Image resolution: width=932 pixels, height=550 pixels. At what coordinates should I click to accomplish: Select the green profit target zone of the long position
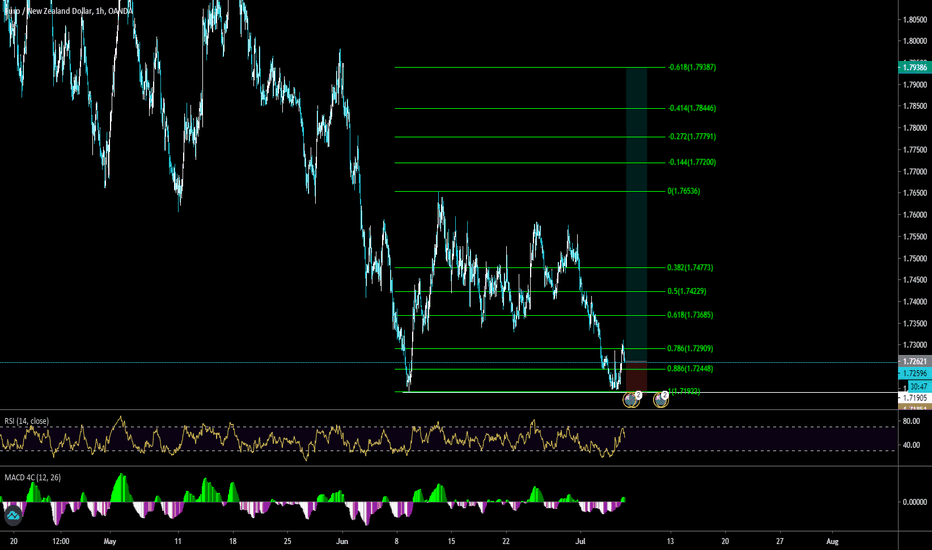(x=637, y=214)
